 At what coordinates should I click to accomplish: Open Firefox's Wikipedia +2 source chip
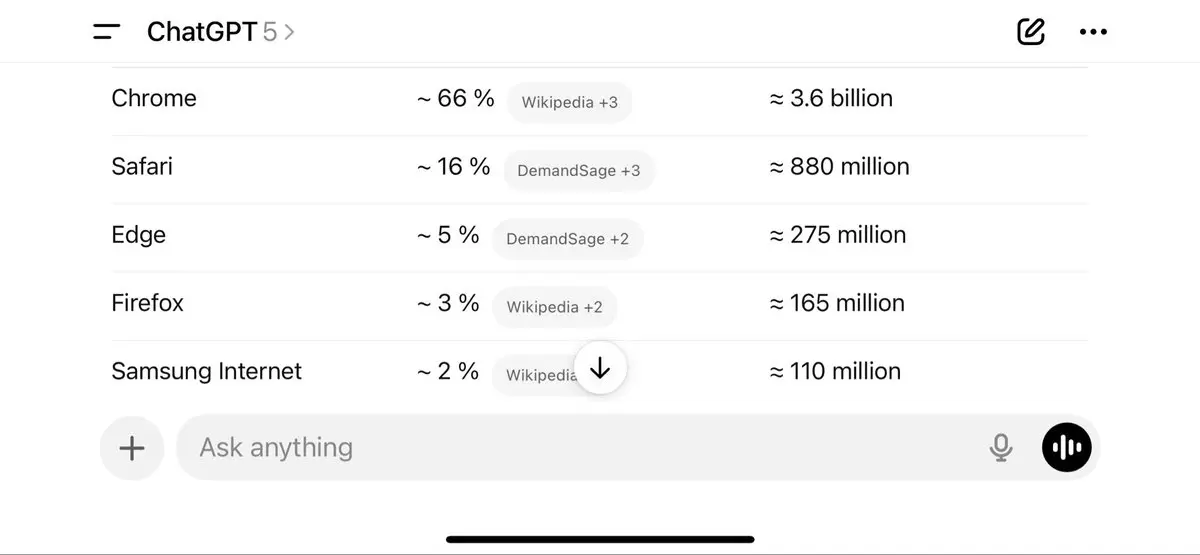coord(554,307)
